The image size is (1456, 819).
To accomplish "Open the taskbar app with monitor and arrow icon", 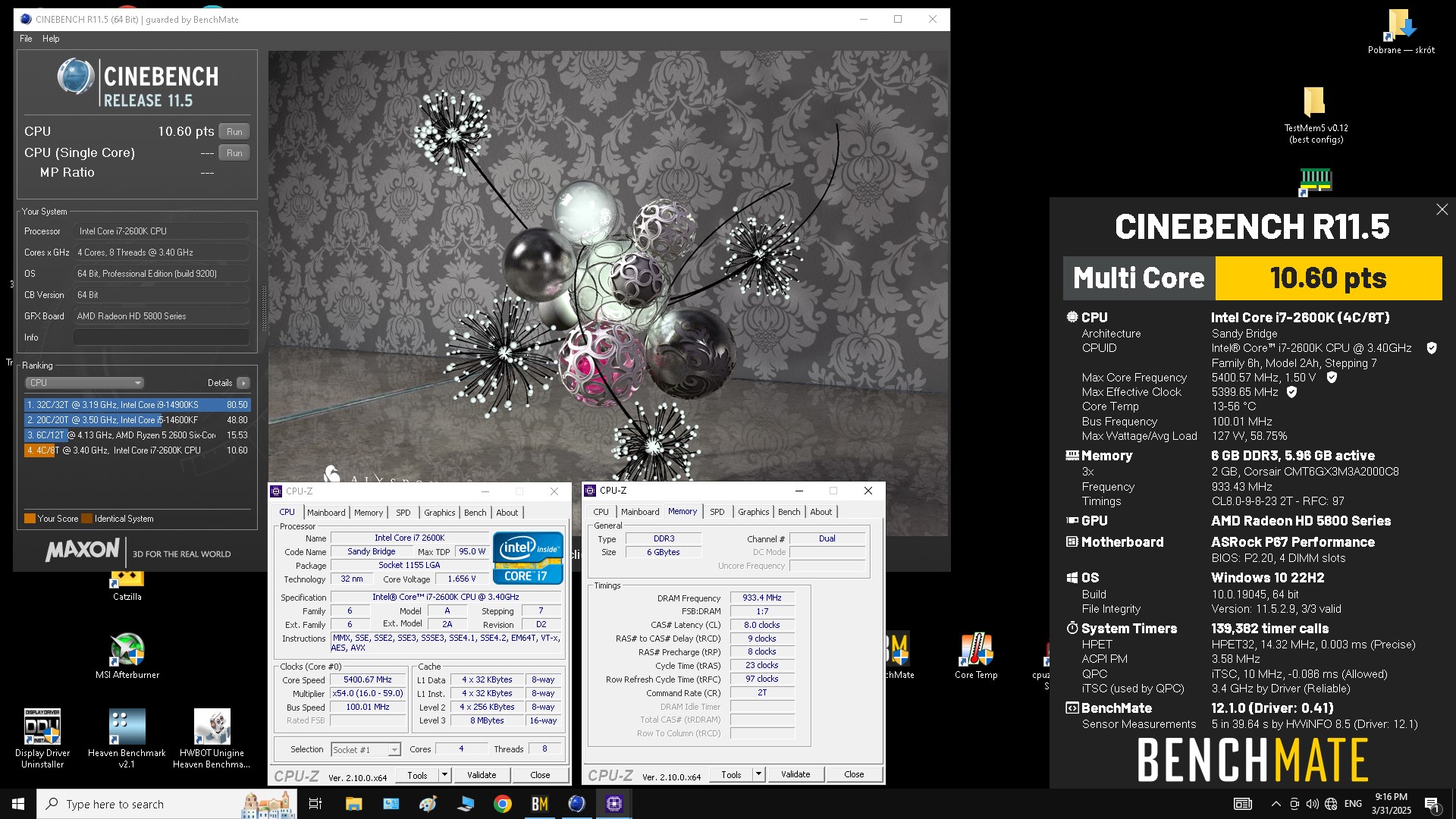I will (465, 804).
